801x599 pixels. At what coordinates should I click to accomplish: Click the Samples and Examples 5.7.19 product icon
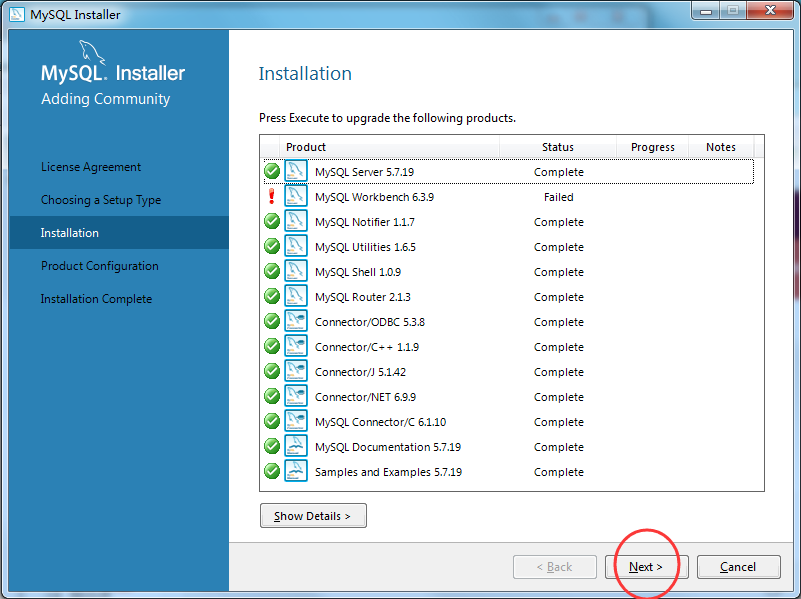click(296, 471)
